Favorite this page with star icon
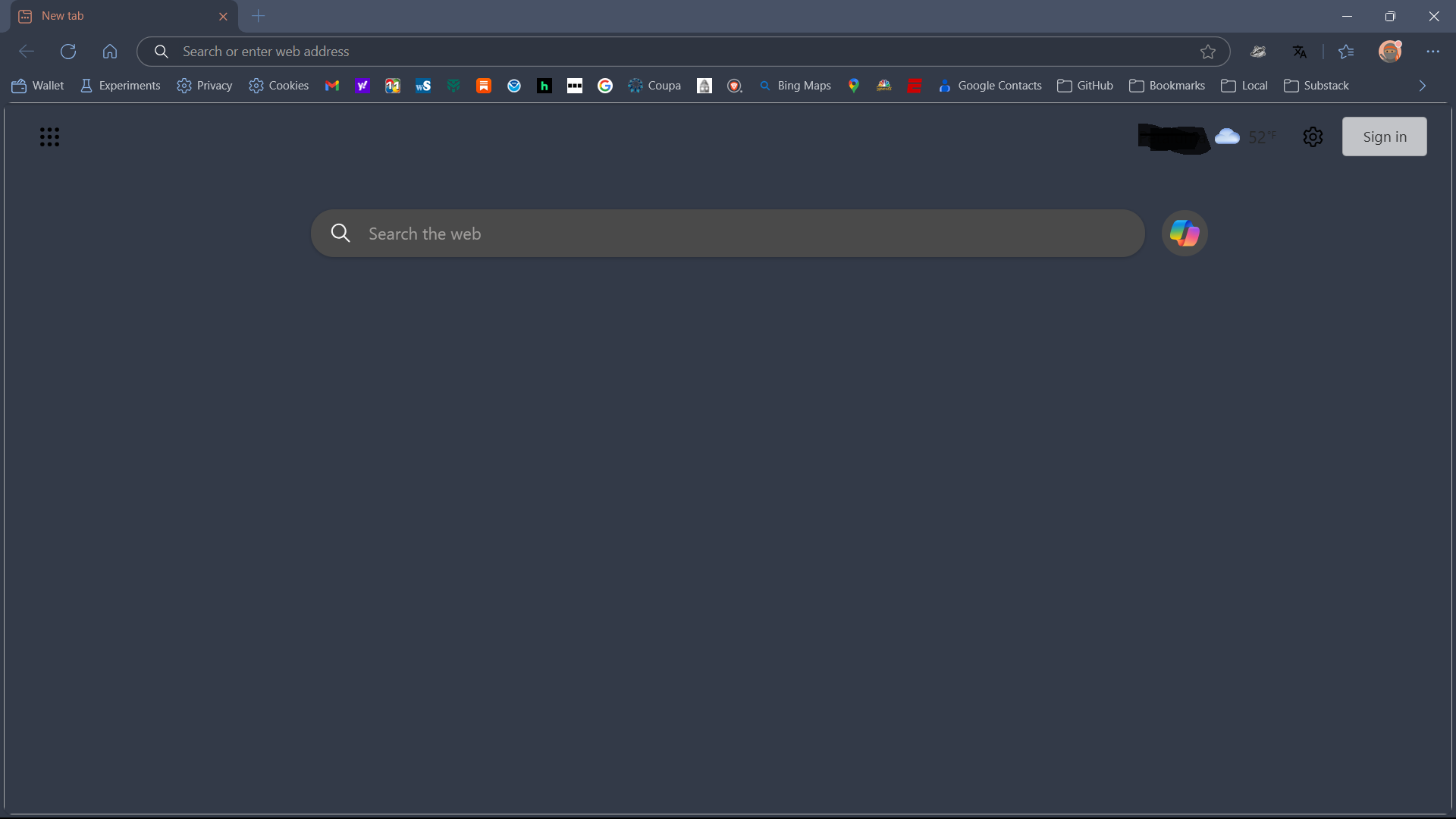This screenshot has width=1456, height=819. 1208,52
